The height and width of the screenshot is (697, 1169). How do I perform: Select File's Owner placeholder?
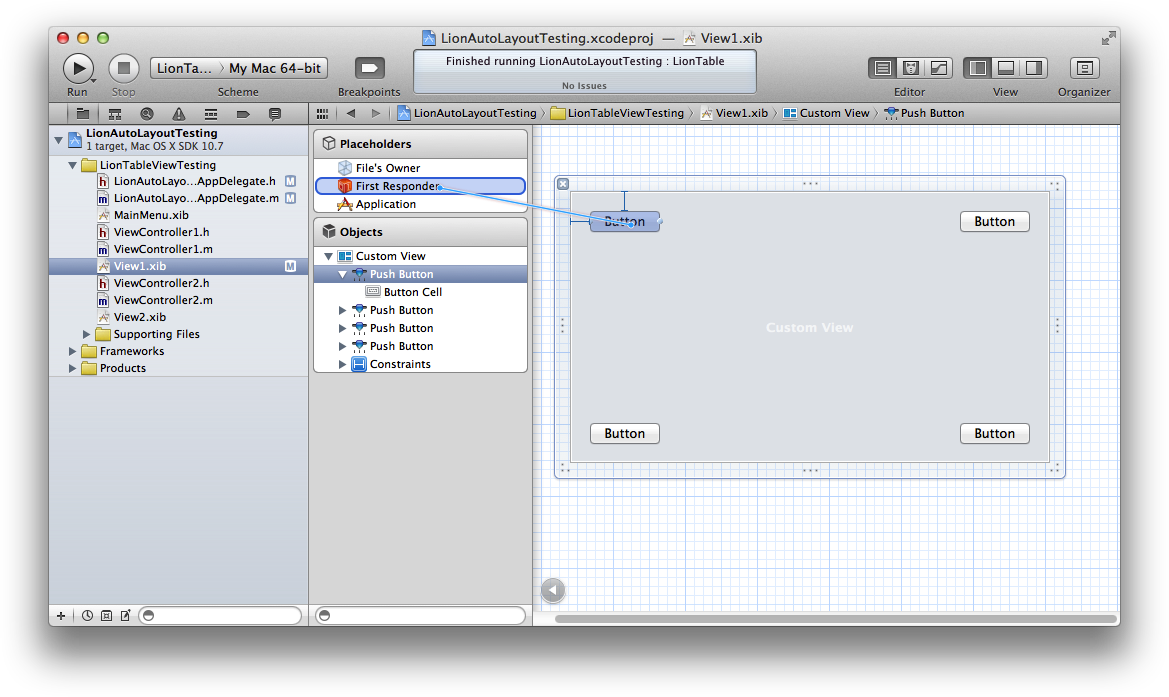point(420,168)
